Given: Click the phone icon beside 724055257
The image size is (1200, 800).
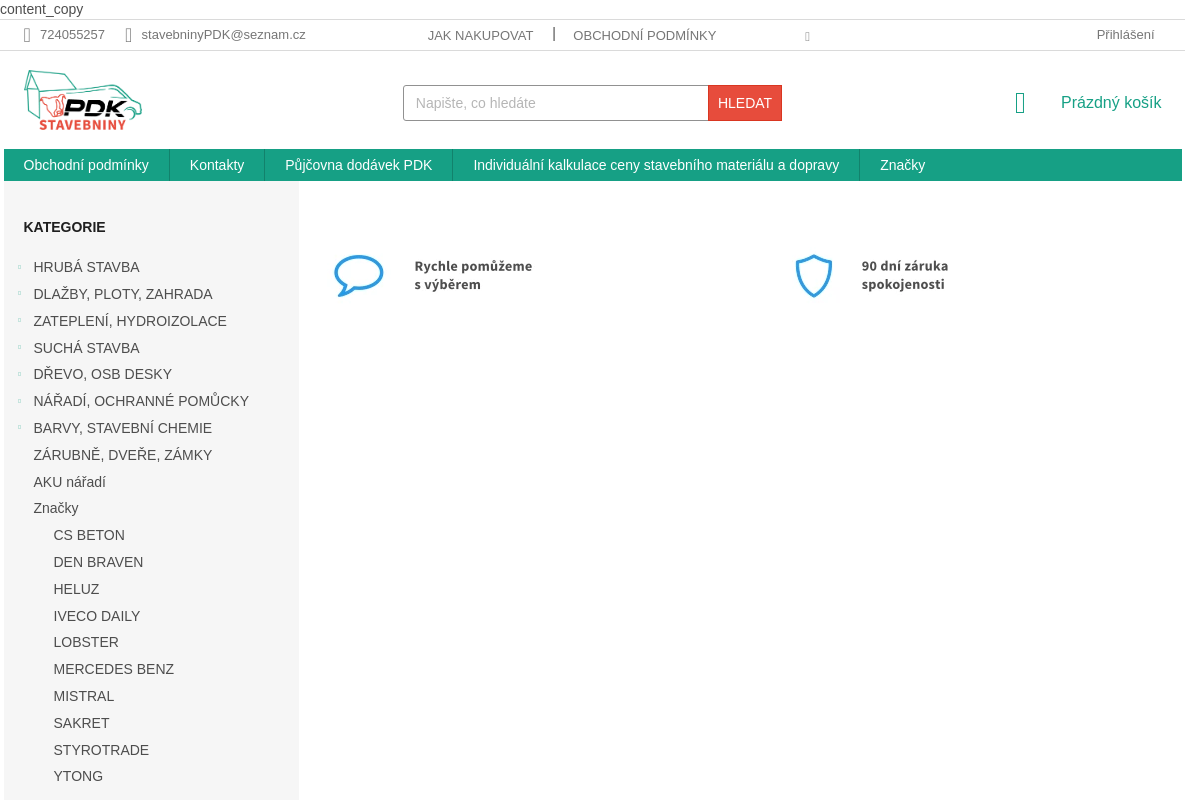Looking at the screenshot, I should click(28, 35).
